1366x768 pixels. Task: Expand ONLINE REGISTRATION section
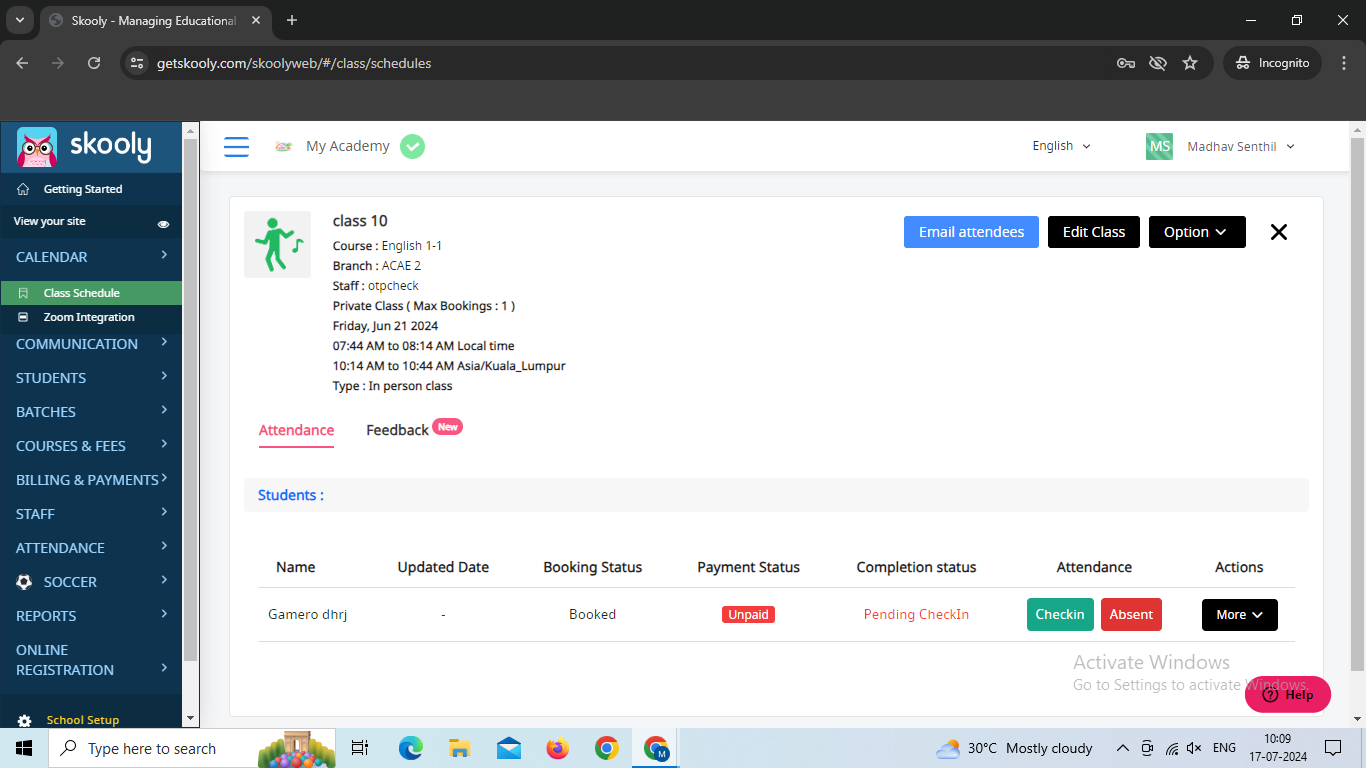pos(91,660)
